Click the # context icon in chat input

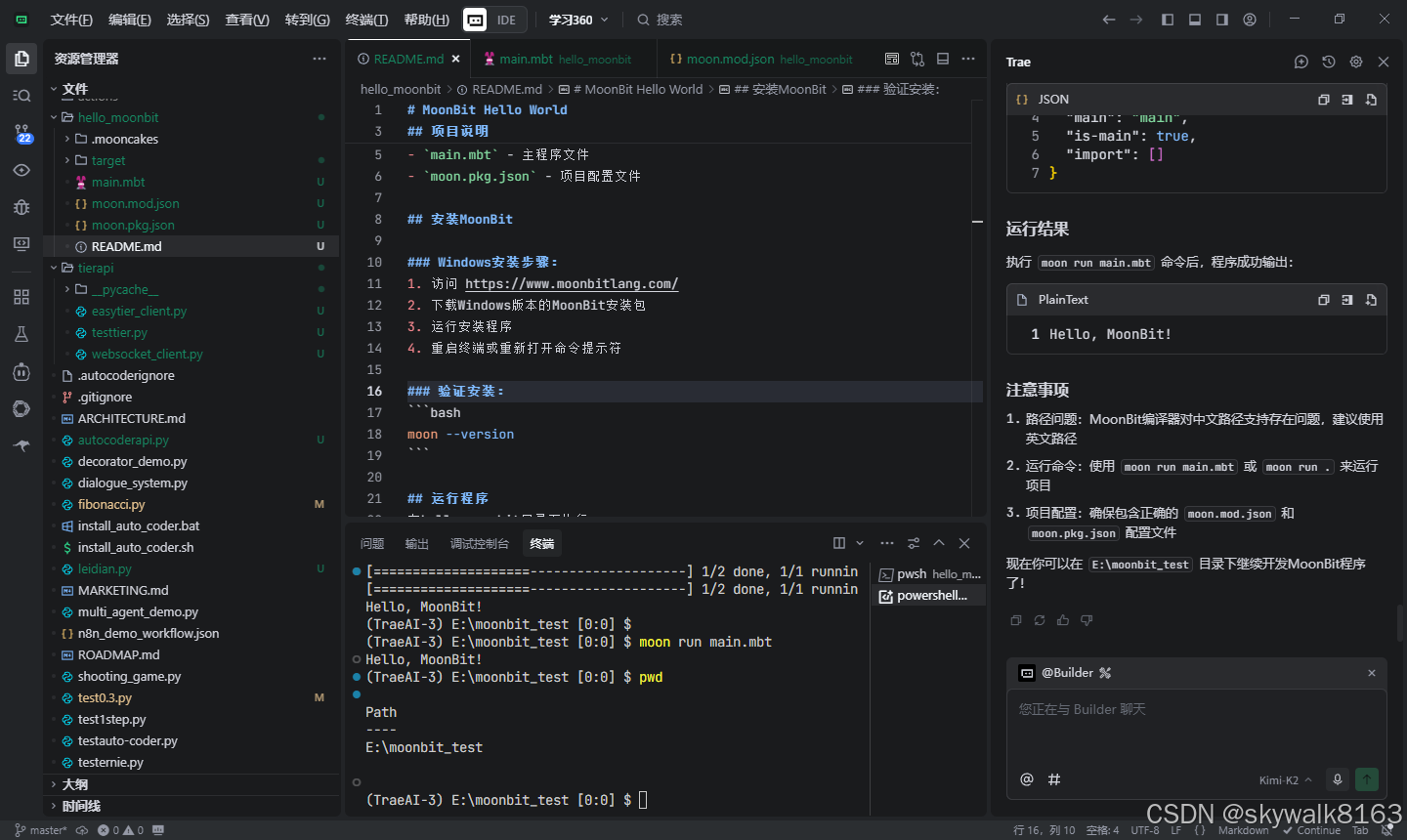(1054, 779)
